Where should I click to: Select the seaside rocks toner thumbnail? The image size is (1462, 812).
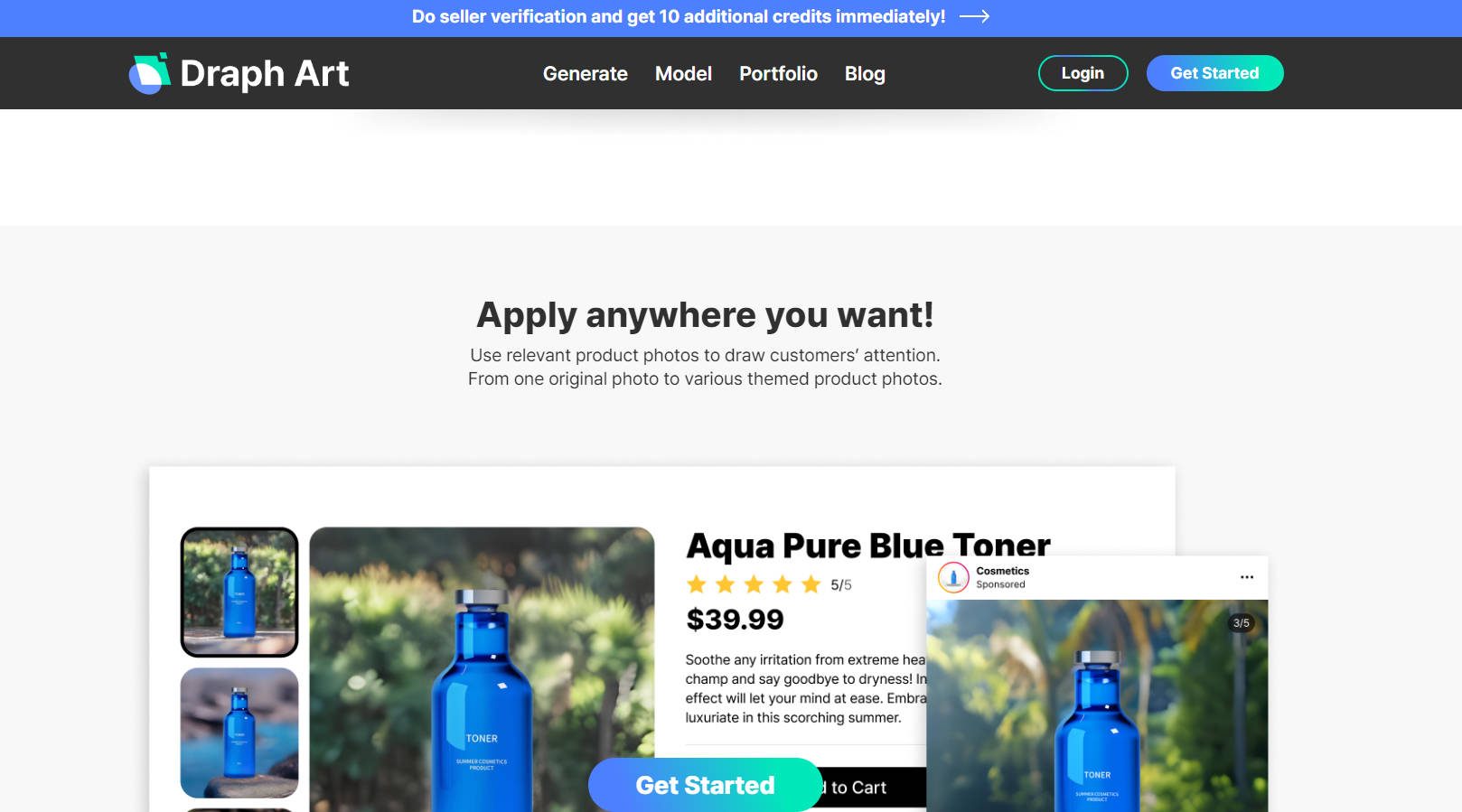[x=239, y=733]
